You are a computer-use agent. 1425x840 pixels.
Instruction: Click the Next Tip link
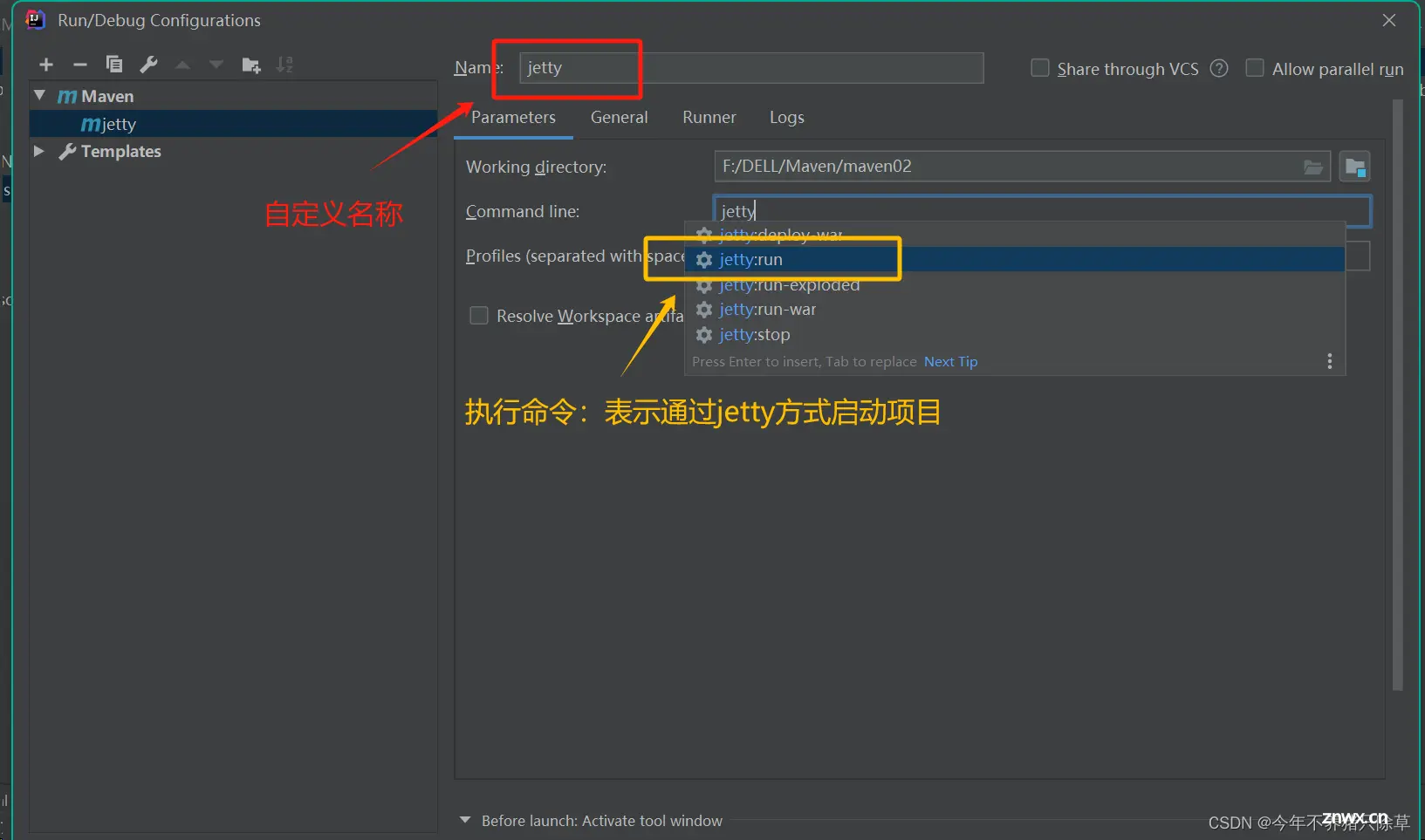(950, 362)
